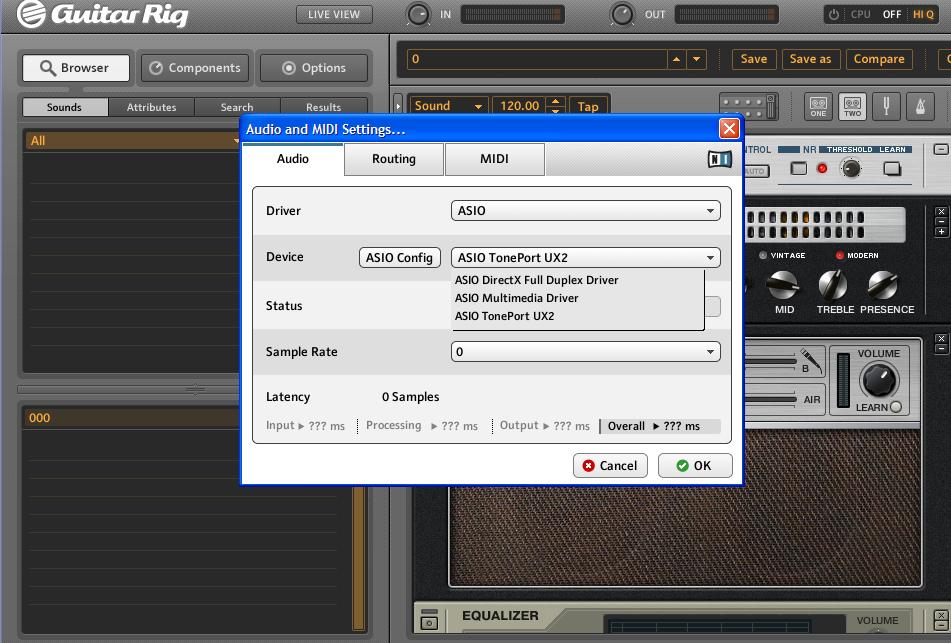The width and height of the screenshot is (951, 643).
Task: Open the Metronome tool
Action: tap(919, 106)
